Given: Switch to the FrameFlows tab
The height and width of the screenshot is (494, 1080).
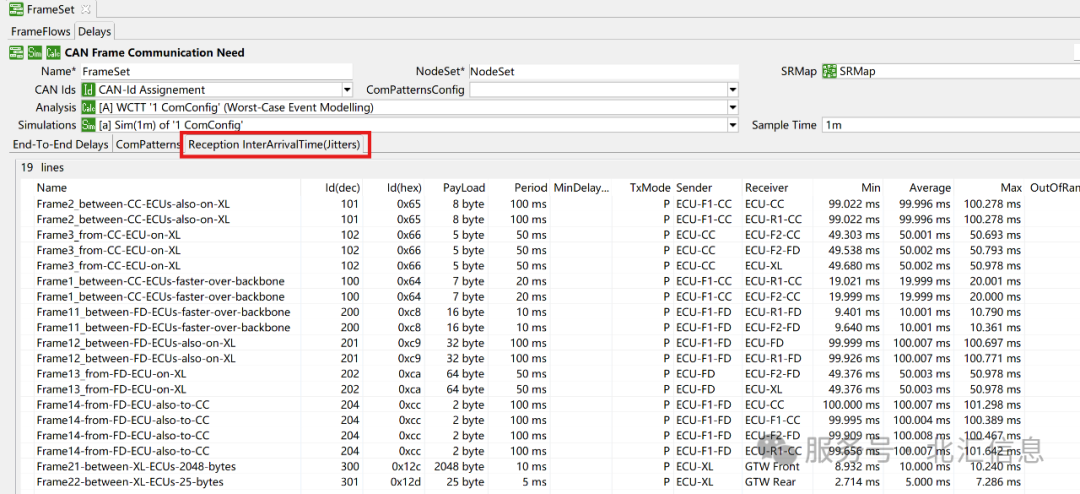Looking at the screenshot, I should tap(42, 31).
